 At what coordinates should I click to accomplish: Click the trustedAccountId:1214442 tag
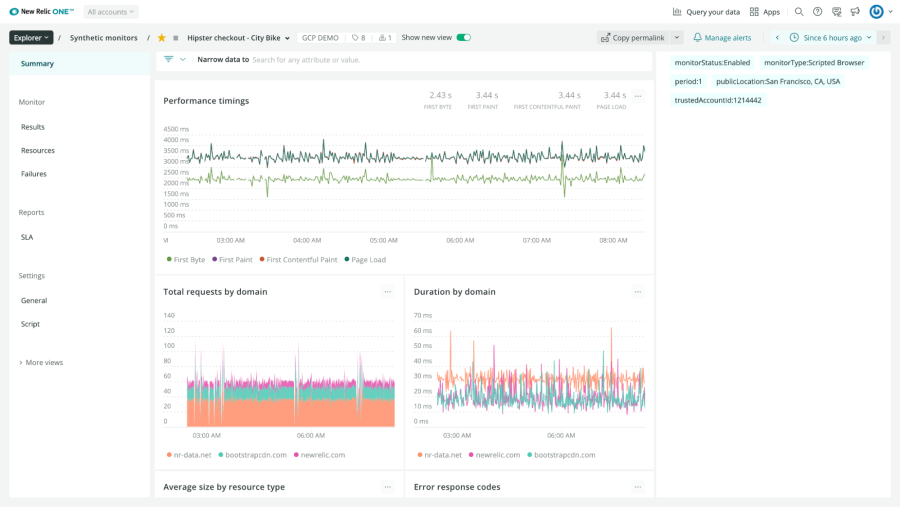click(x=718, y=100)
